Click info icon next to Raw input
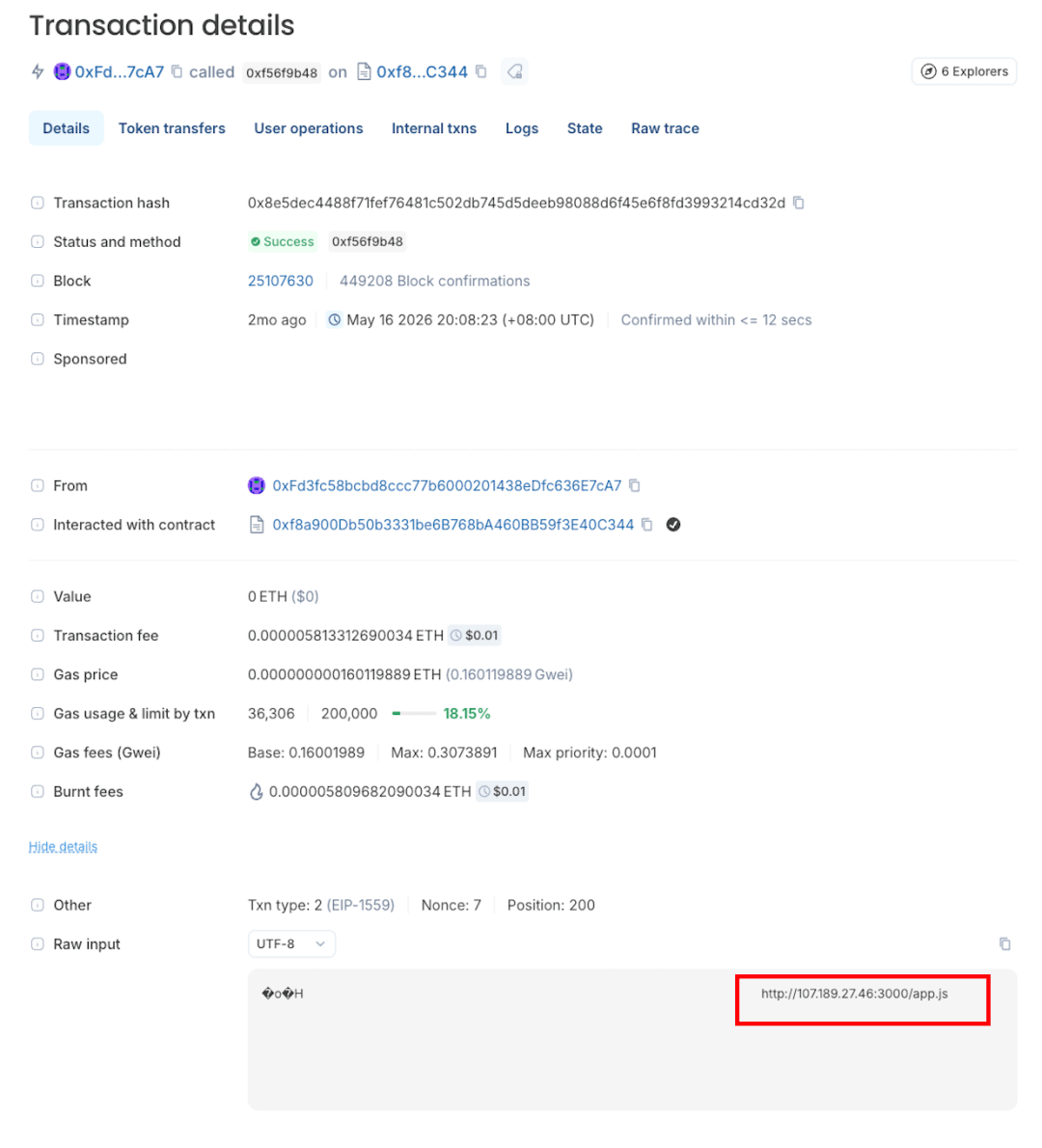 [x=38, y=943]
